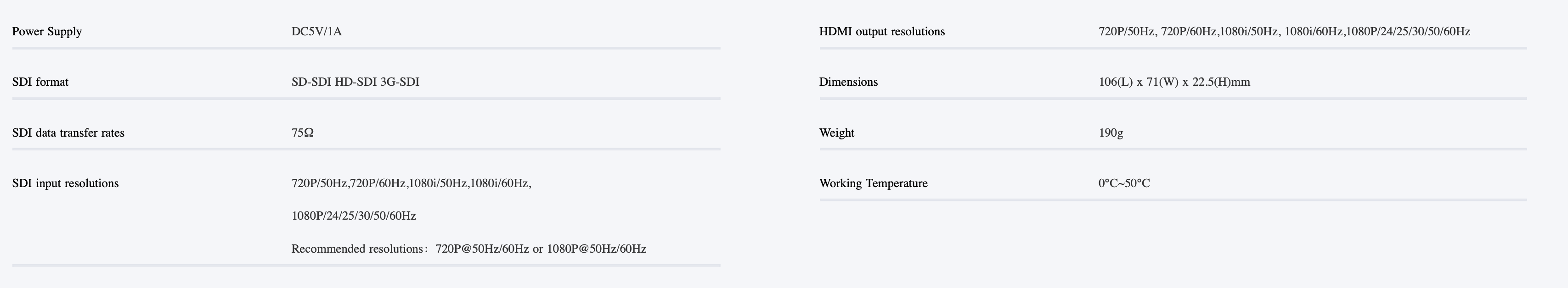Viewport: 1568px width, 288px height.
Task: Click the Weight label
Action: tap(837, 133)
